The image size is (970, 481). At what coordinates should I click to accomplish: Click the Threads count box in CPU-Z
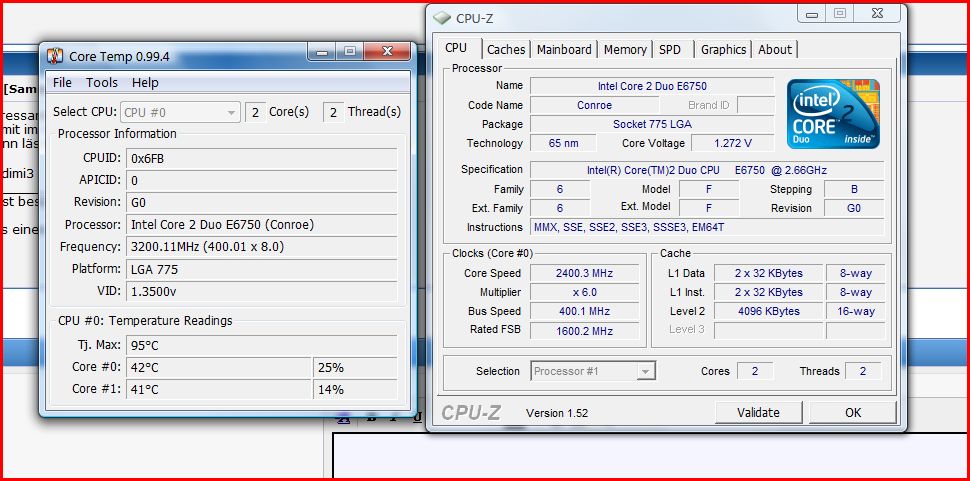tap(862, 371)
